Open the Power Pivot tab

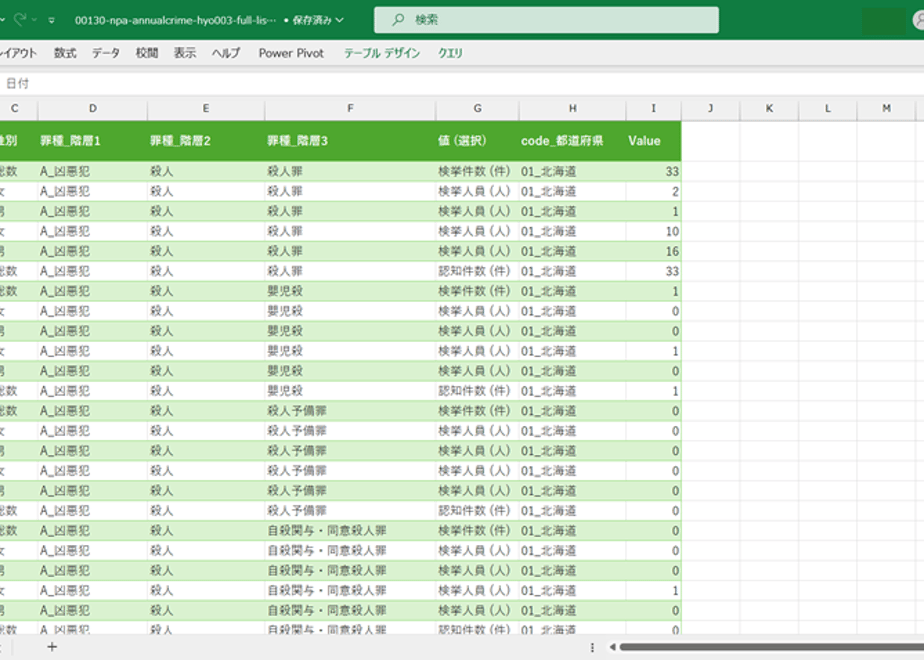[x=291, y=53]
